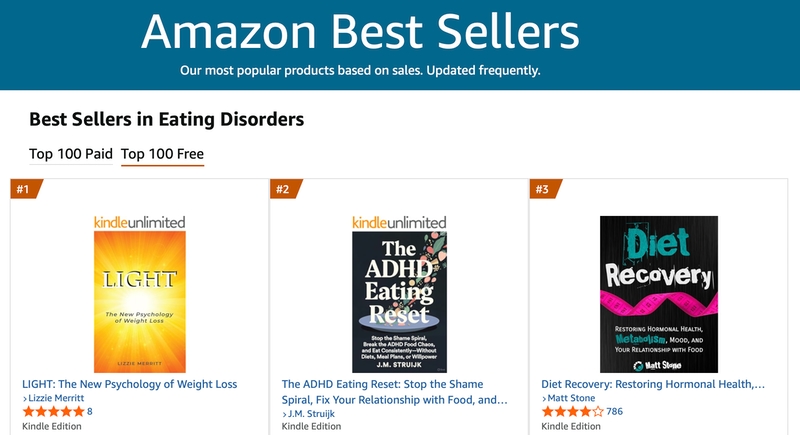The image size is (800, 435).
Task: Click the star rating for Diet Recovery
Action: pos(572,412)
